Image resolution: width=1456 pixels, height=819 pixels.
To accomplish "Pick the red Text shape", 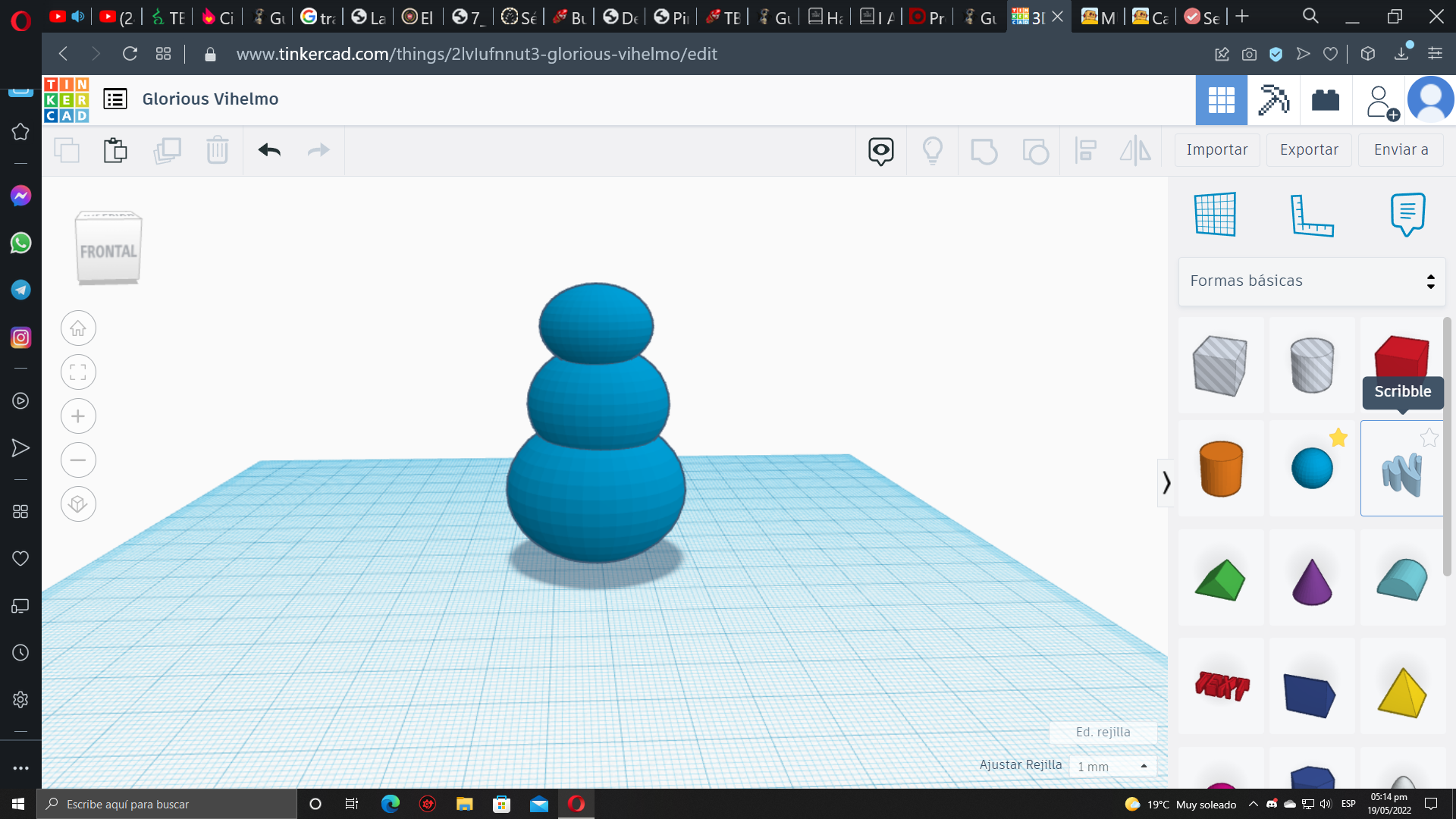I will [x=1221, y=686].
